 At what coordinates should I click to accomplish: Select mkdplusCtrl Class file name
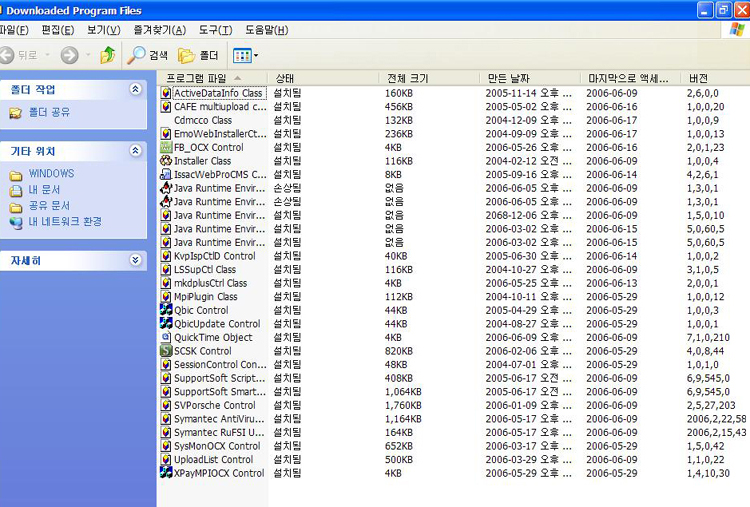click(210, 283)
